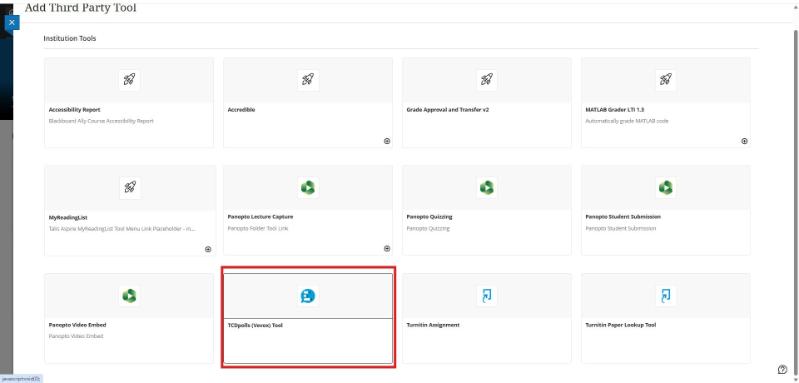The width and height of the screenshot is (799, 383).
Task: Open Panopto Lecture Capture title
Action: pyautogui.click(x=260, y=217)
